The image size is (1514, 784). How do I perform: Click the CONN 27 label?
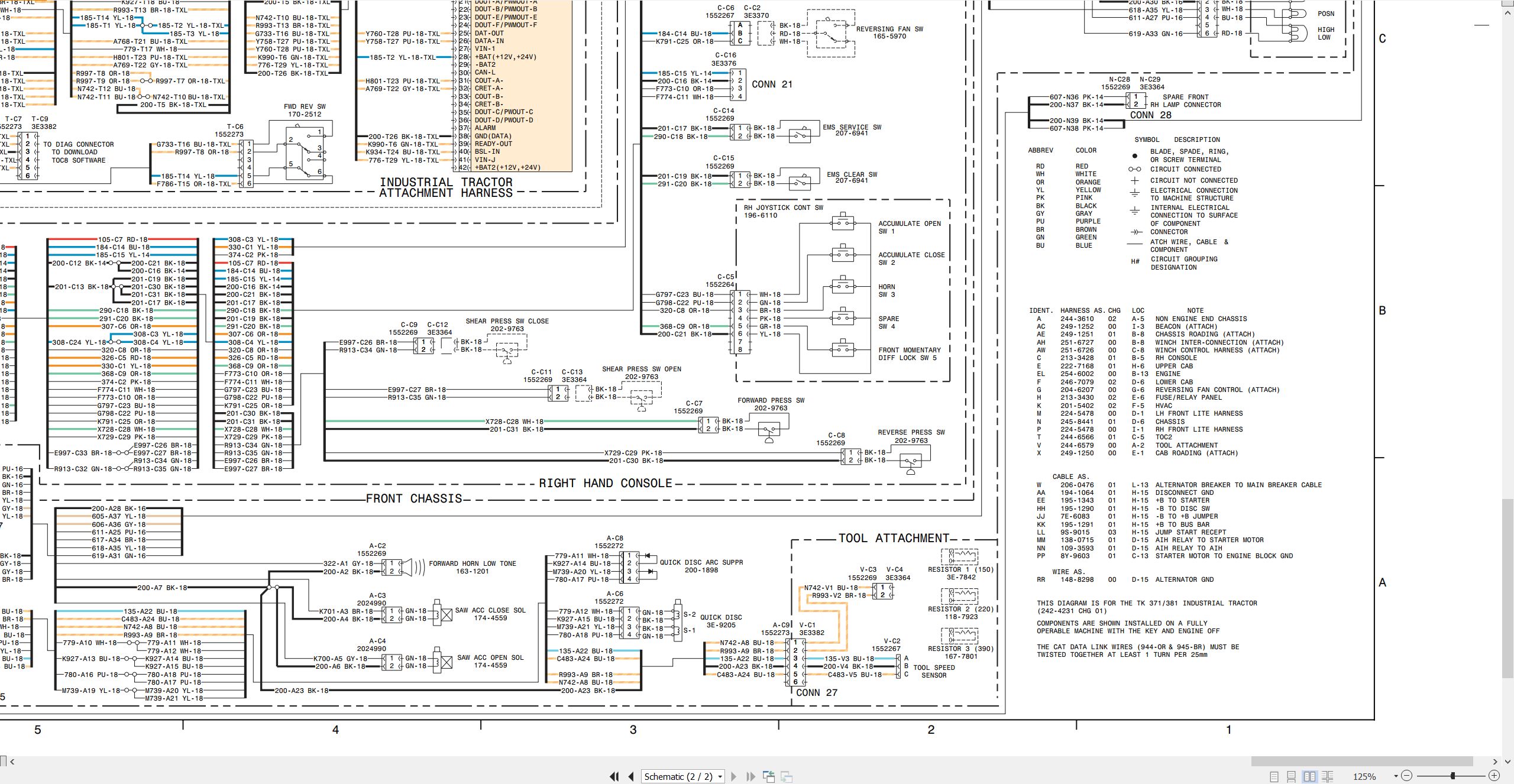click(816, 692)
